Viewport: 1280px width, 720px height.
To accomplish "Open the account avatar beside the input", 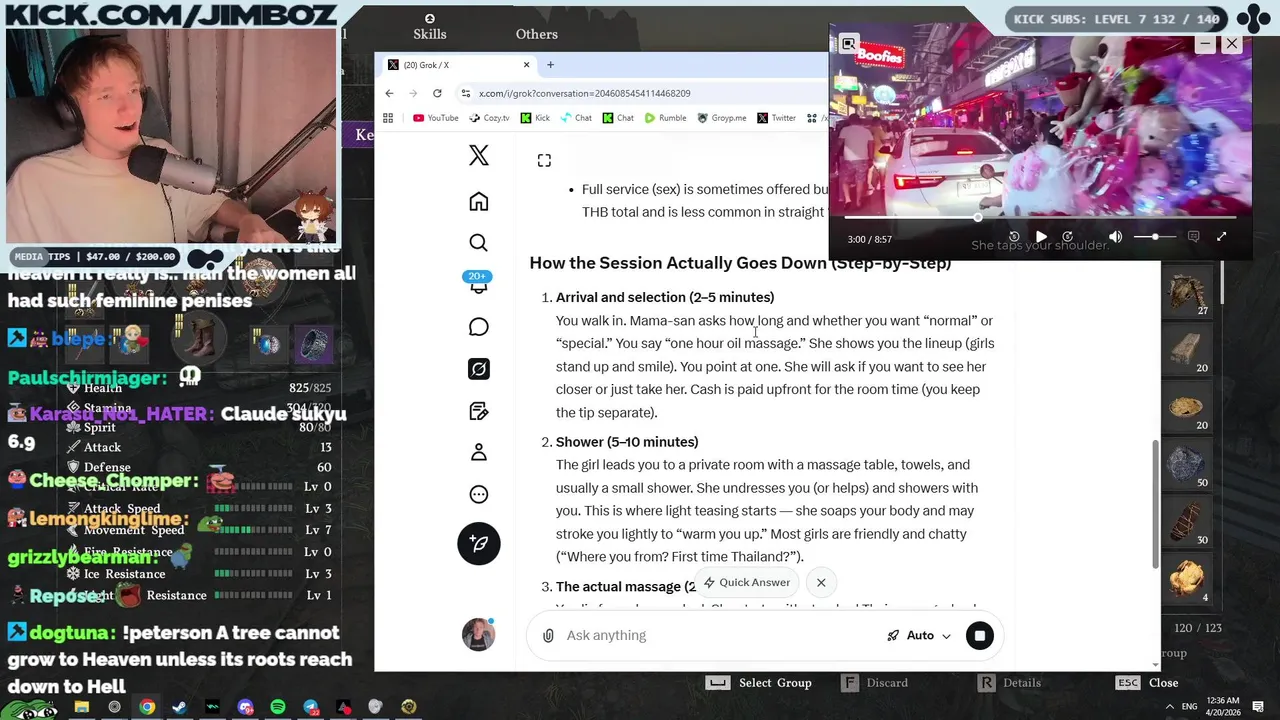I will (478, 635).
